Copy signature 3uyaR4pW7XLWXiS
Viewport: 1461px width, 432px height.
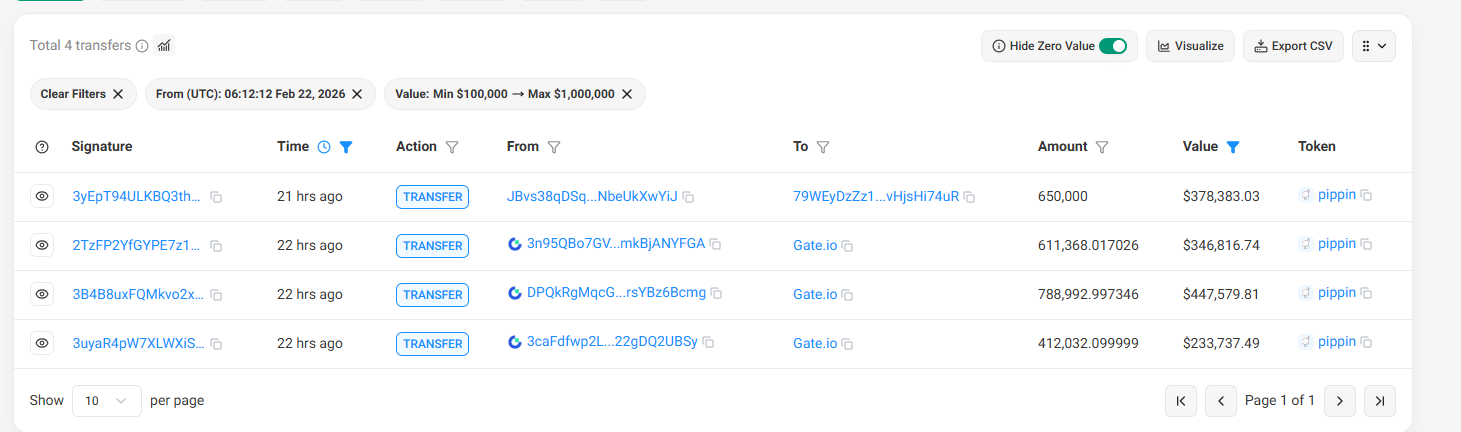click(x=216, y=344)
